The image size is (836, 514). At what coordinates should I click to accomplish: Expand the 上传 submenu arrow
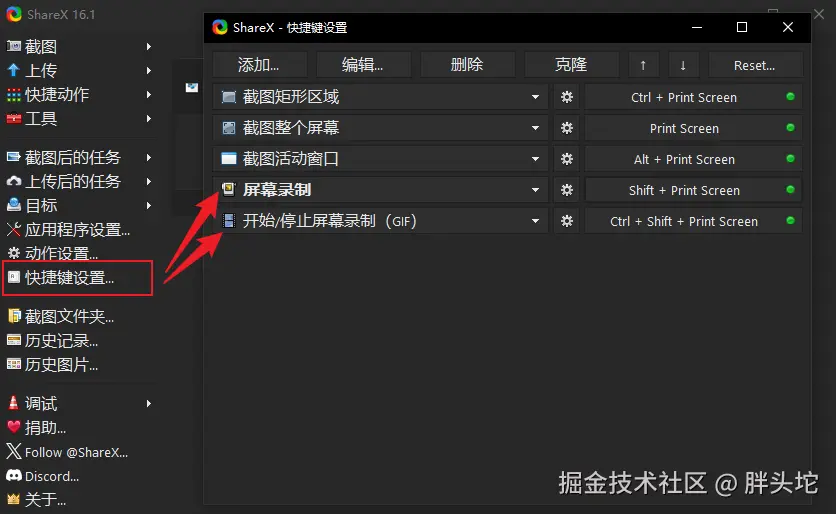pyautogui.click(x=149, y=70)
